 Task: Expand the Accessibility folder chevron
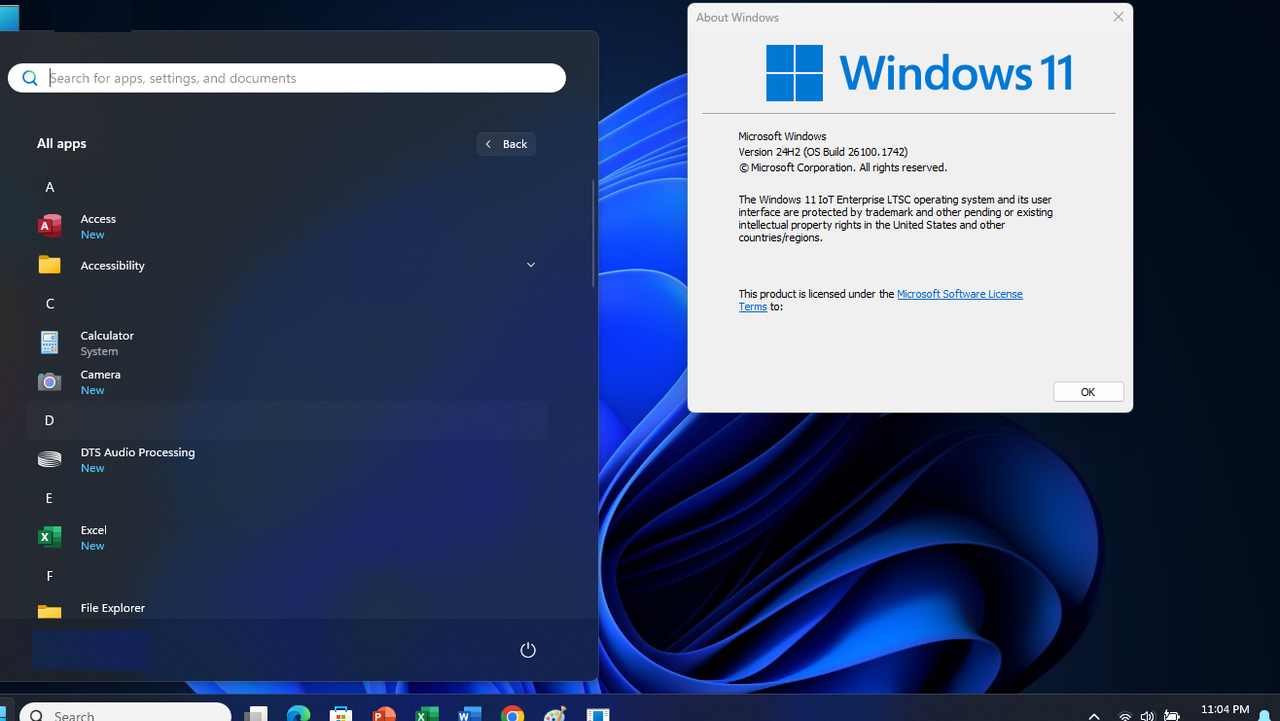tap(531, 265)
